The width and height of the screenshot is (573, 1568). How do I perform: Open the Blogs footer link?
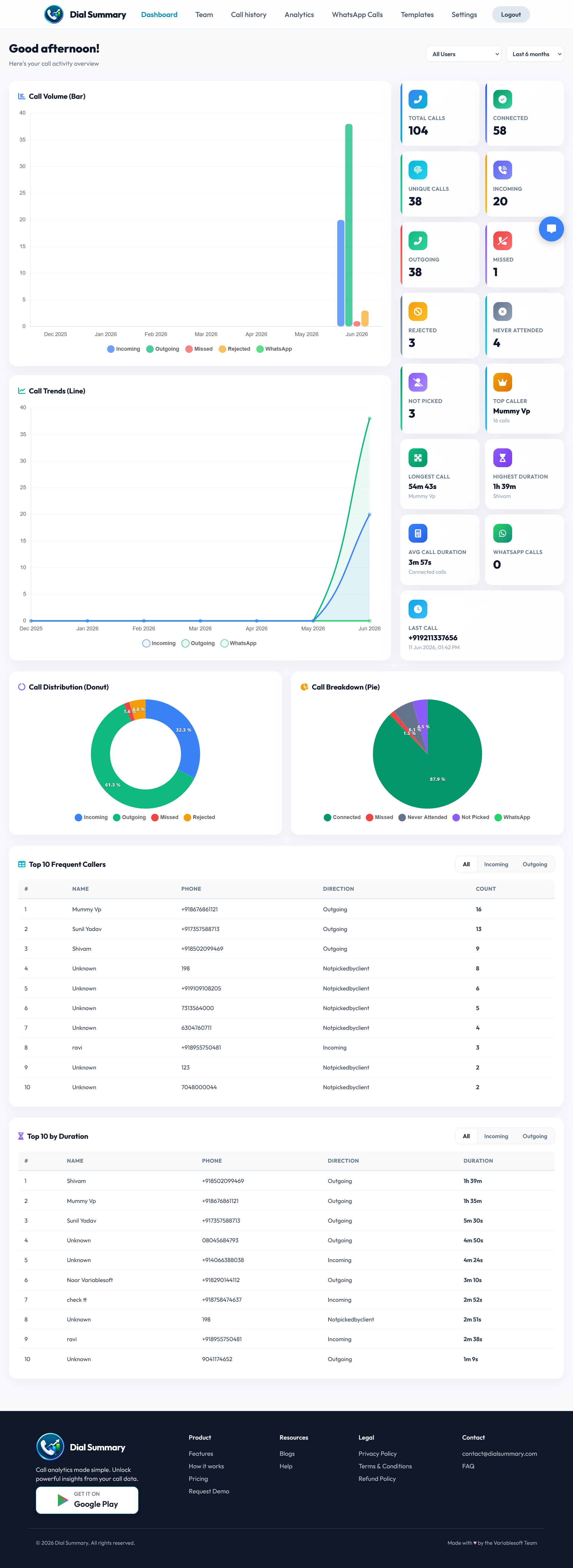[x=287, y=1454]
